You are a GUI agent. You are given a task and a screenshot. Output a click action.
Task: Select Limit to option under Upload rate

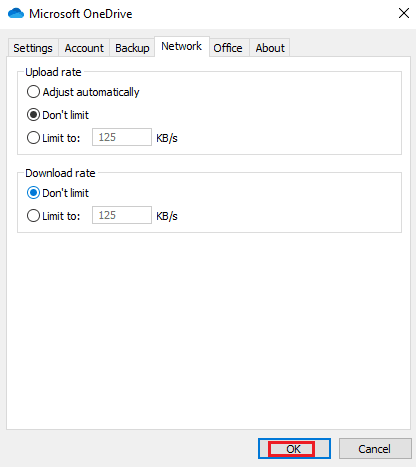(x=53, y=138)
